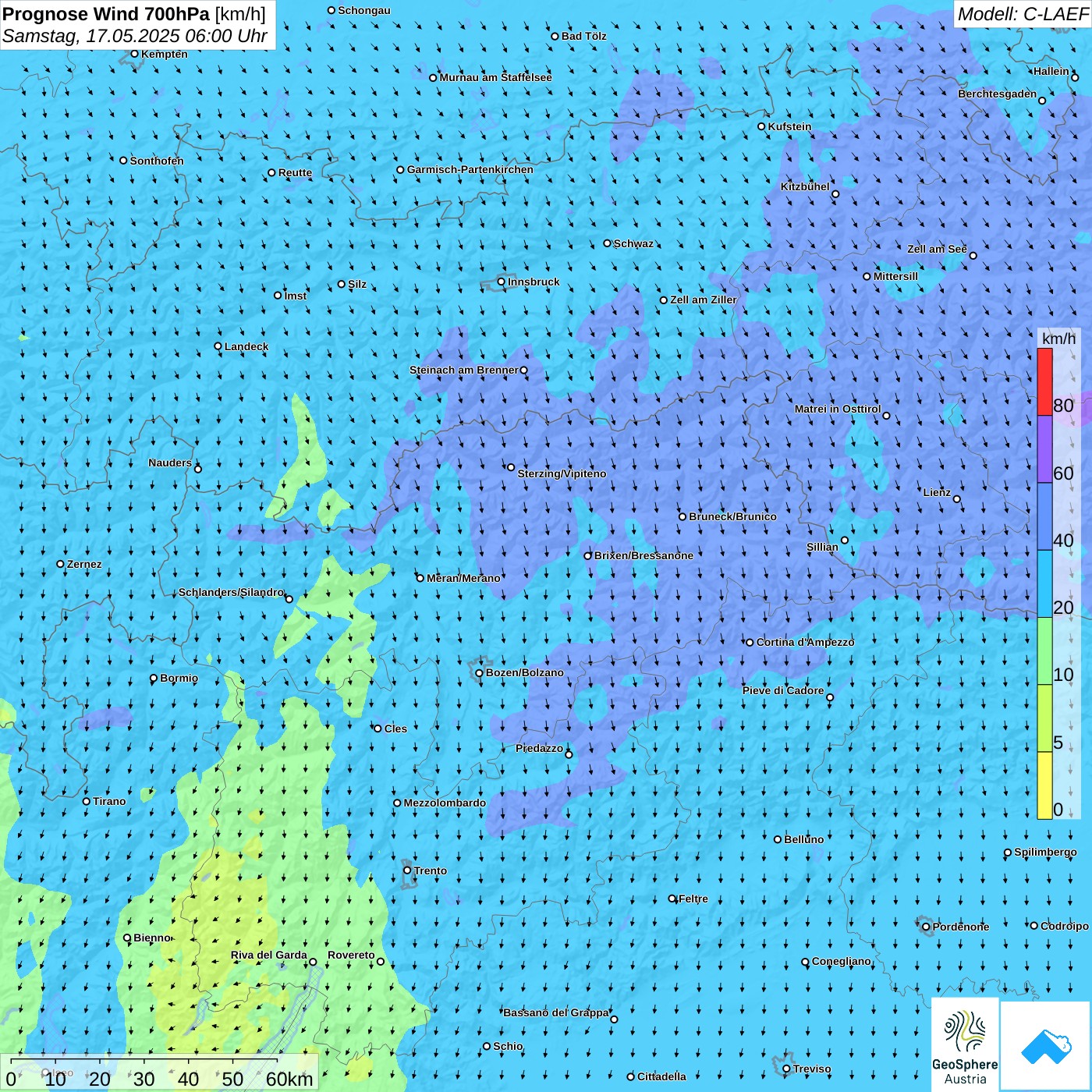Click the Innsbruck city marker
The image size is (1092, 1092).
[x=502, y=282]
